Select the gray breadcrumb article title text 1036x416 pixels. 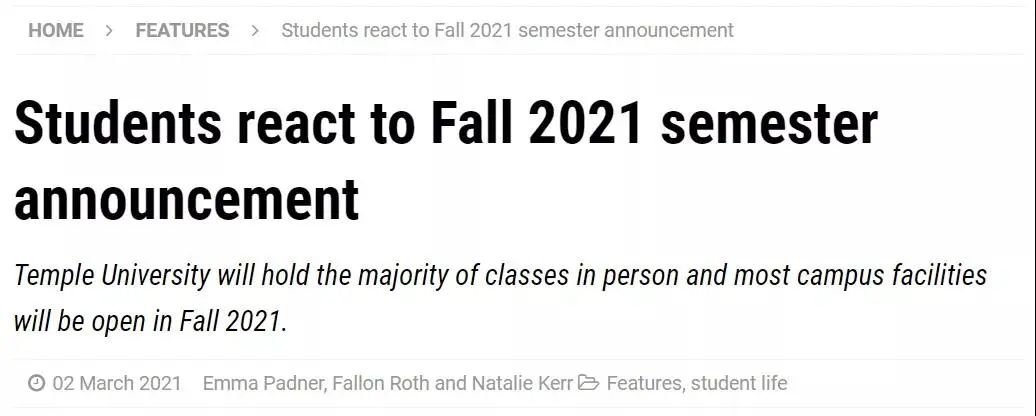(507, 30)
